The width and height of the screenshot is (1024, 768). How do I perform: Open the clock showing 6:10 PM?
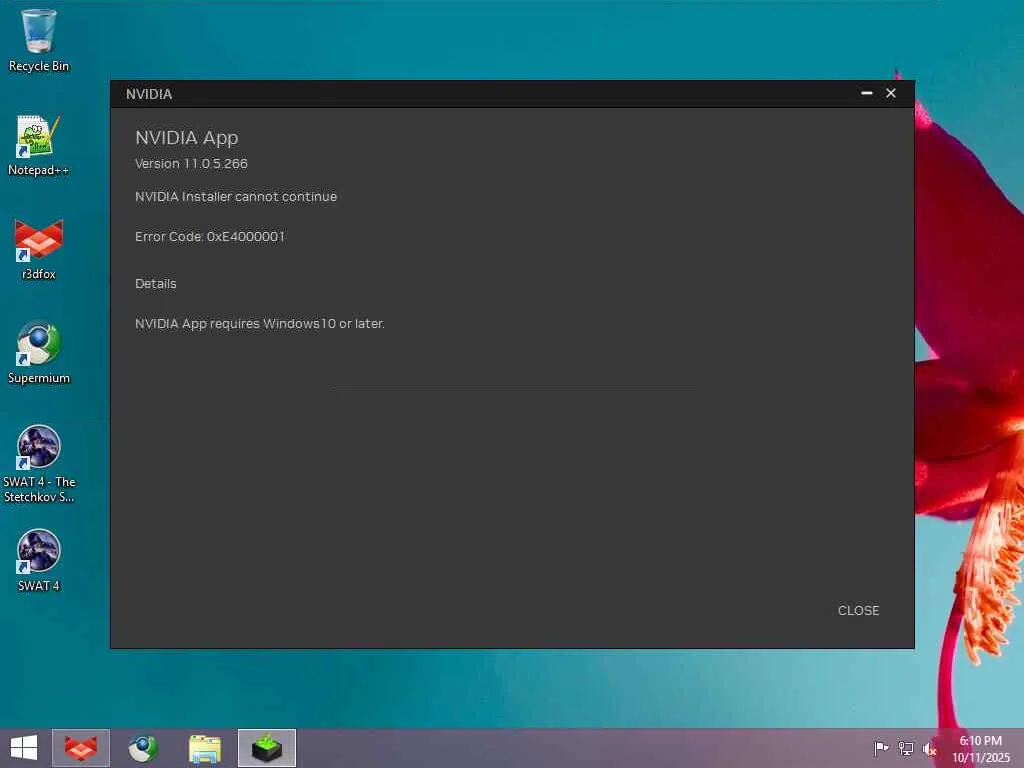point(980,748)
